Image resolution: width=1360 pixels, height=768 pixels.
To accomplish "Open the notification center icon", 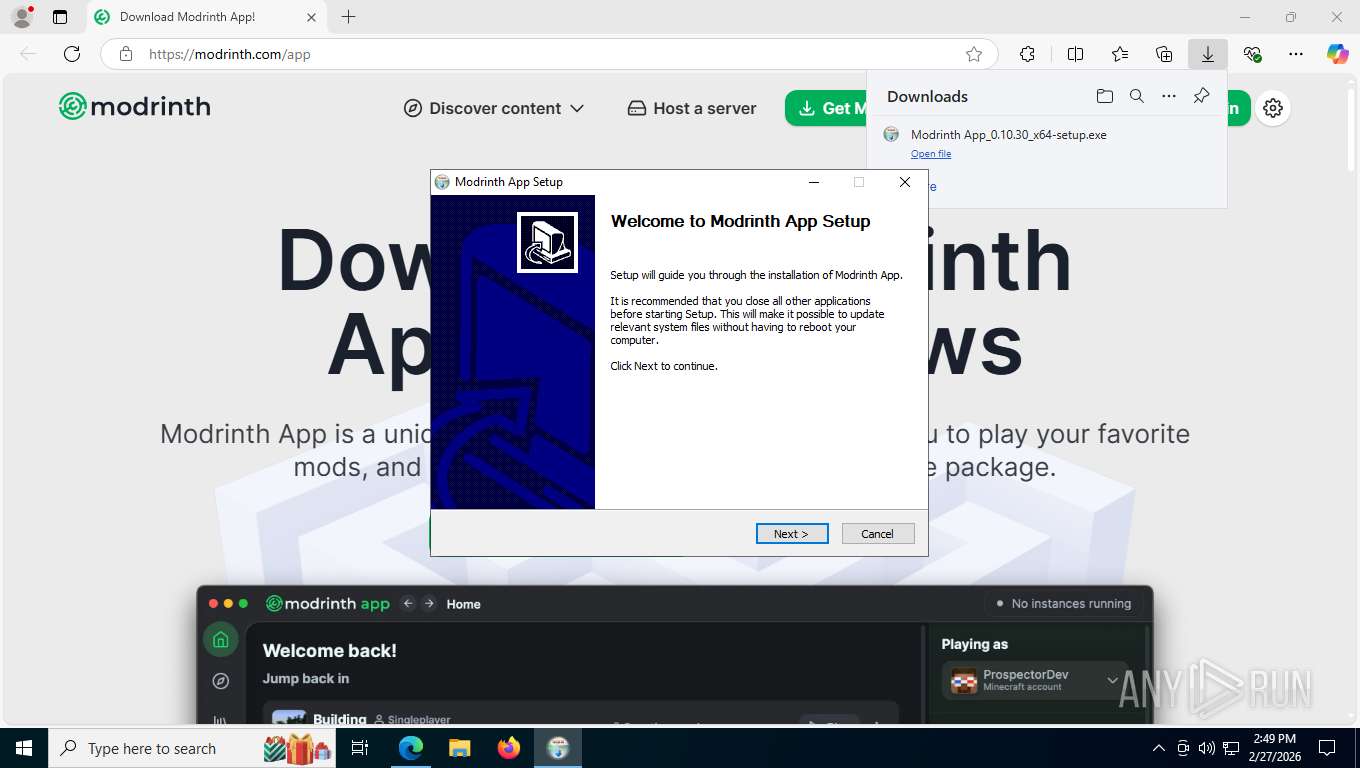I will click(1327, 748).
